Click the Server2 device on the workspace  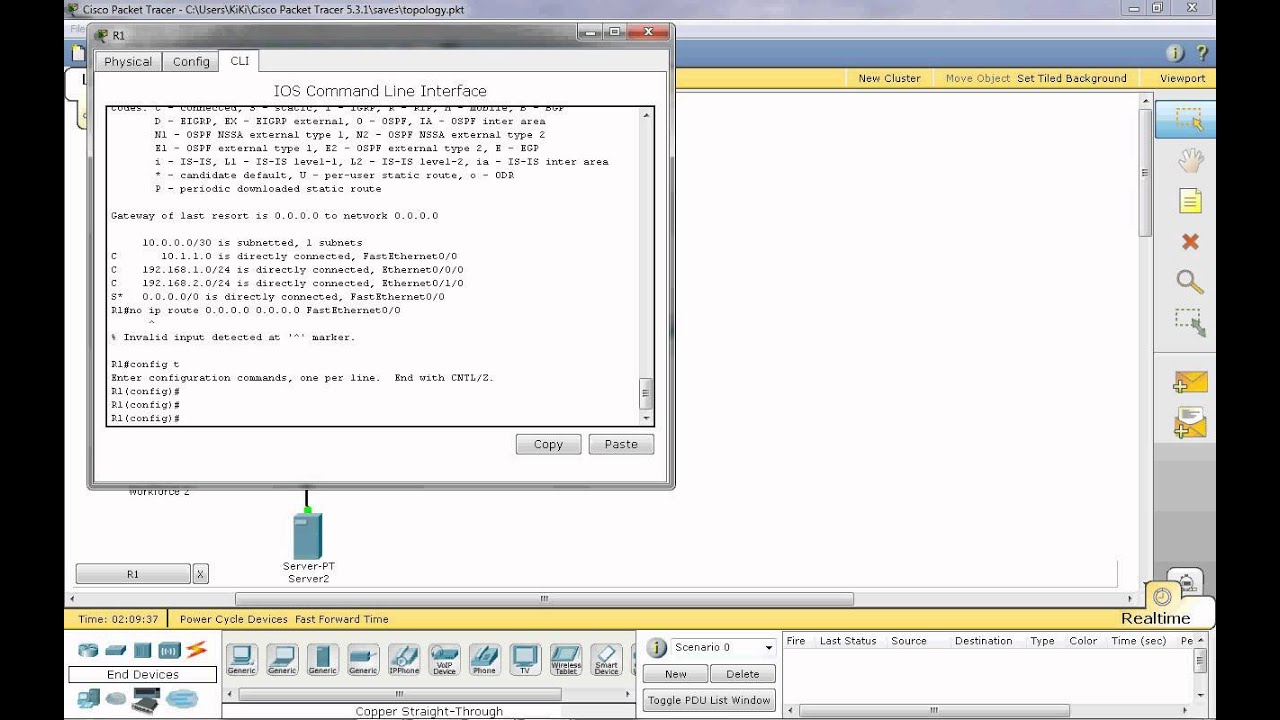pyautogui.click(x=308, y=537)
